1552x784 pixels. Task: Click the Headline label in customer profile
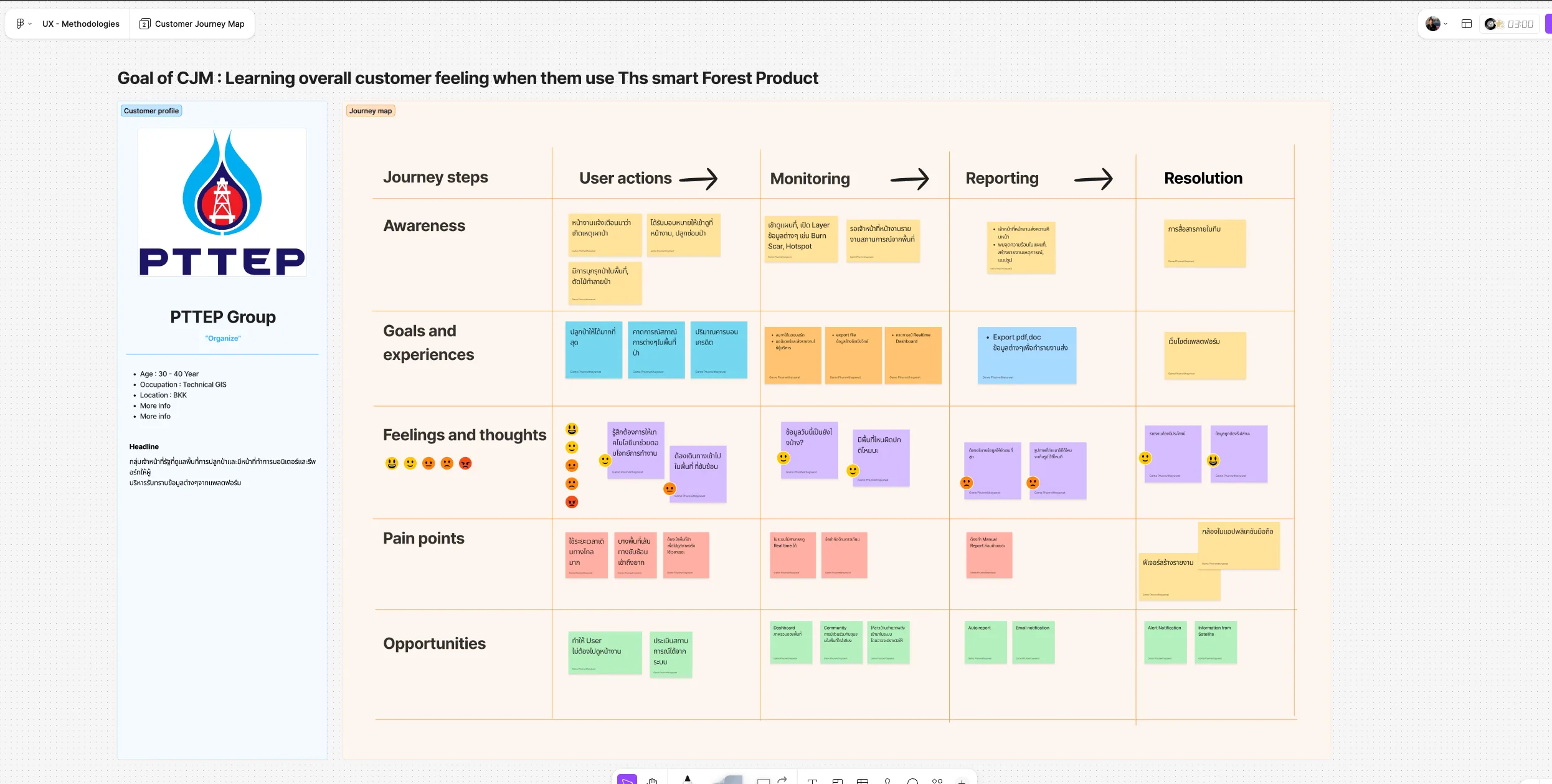144,446
